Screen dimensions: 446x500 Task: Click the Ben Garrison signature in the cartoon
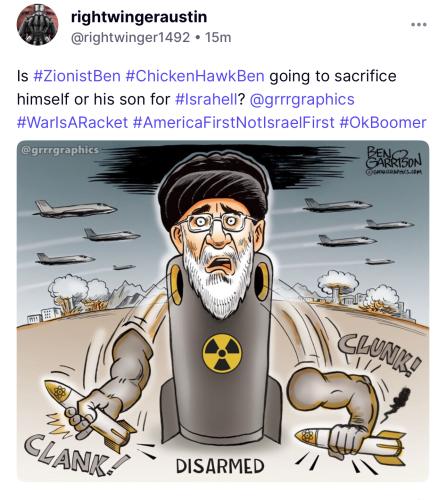pyautogui.click(x=394, y=160)
